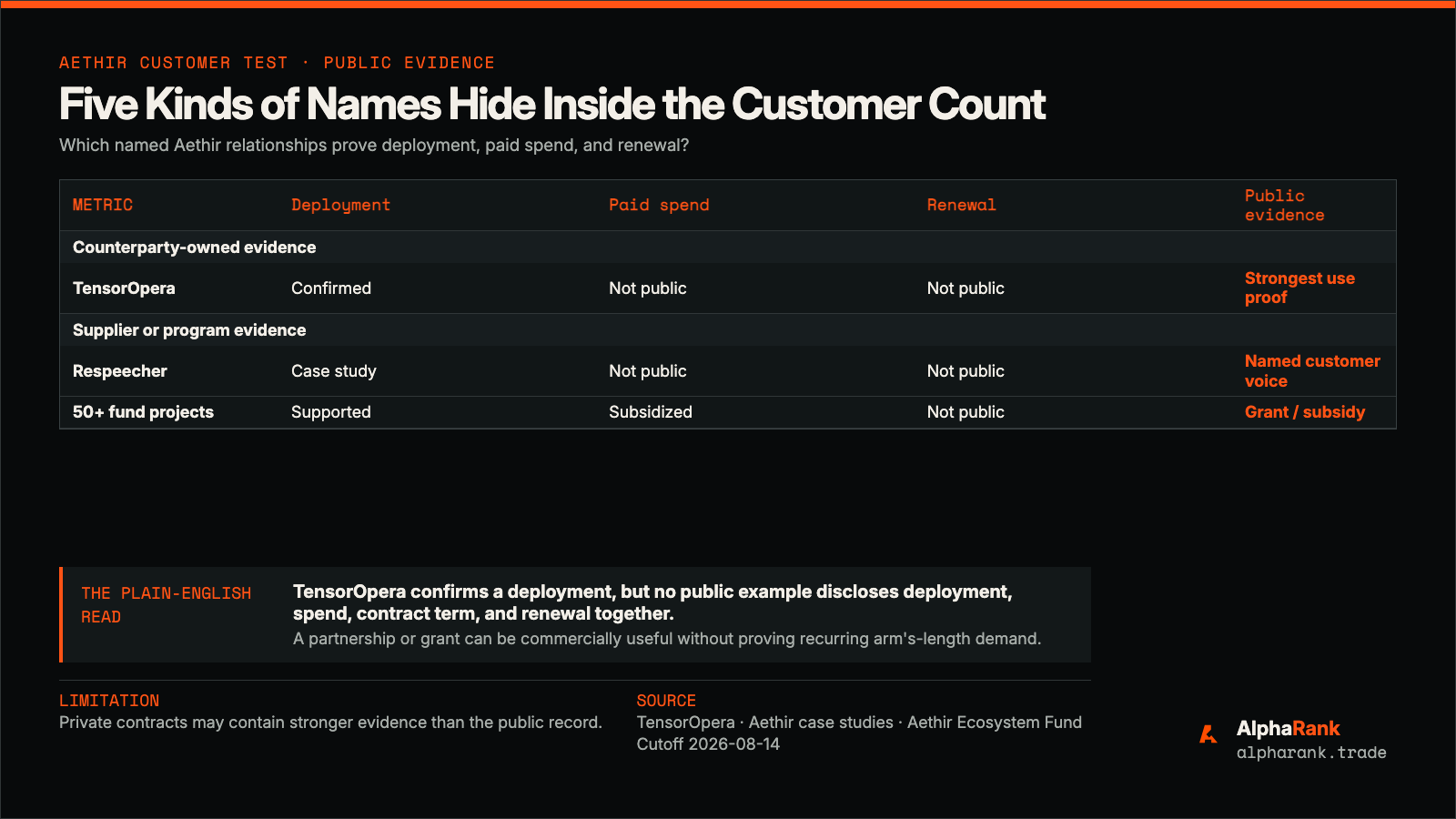Click the Public evidence column header
This screenshot has height=819, width=1456.
1284,205
